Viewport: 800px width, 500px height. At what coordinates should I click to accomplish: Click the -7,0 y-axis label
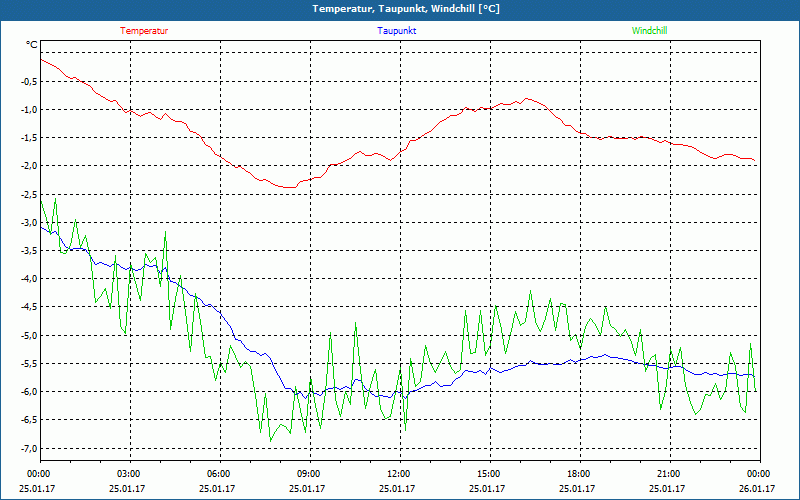(x=29, y=448)
